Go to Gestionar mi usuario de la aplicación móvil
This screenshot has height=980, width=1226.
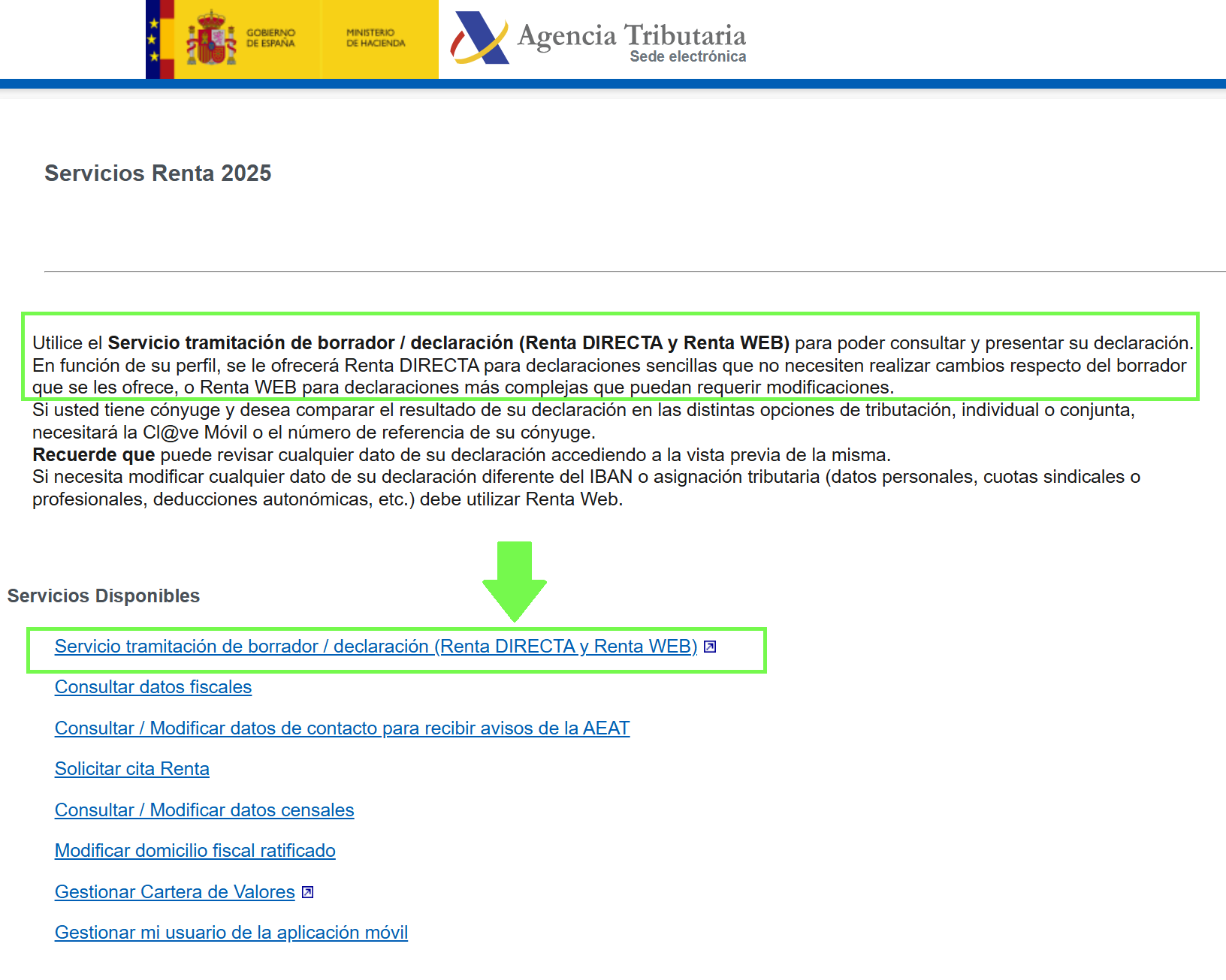click(x=231, y=933)
